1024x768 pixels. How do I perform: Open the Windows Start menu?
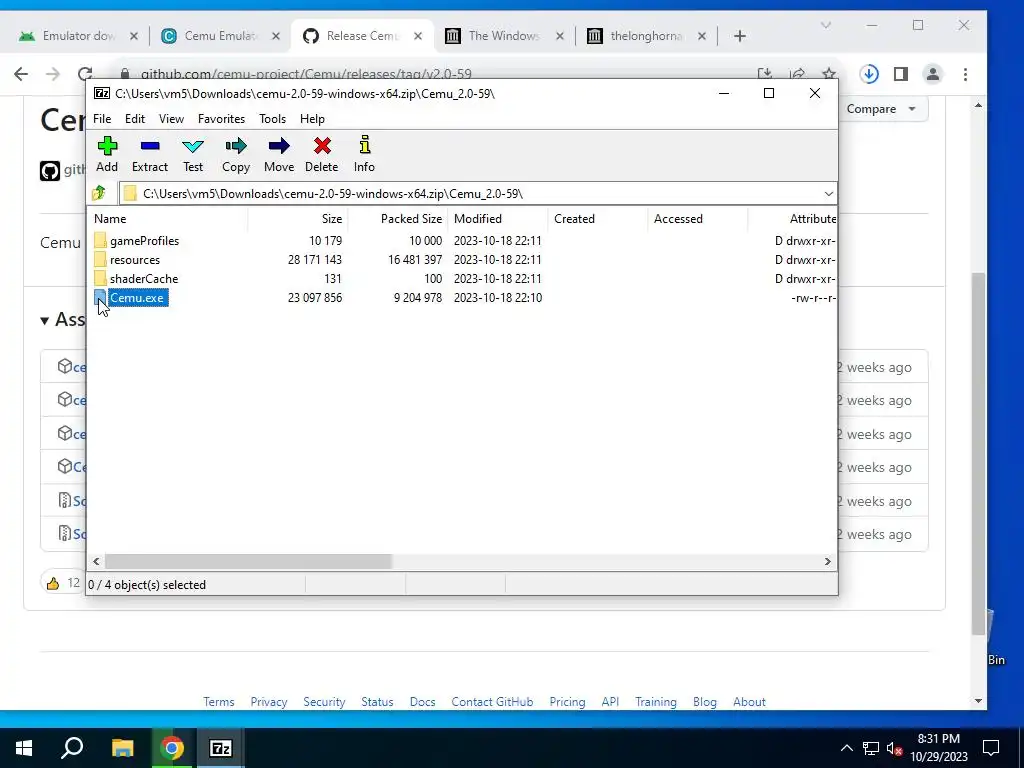(24, 748)
